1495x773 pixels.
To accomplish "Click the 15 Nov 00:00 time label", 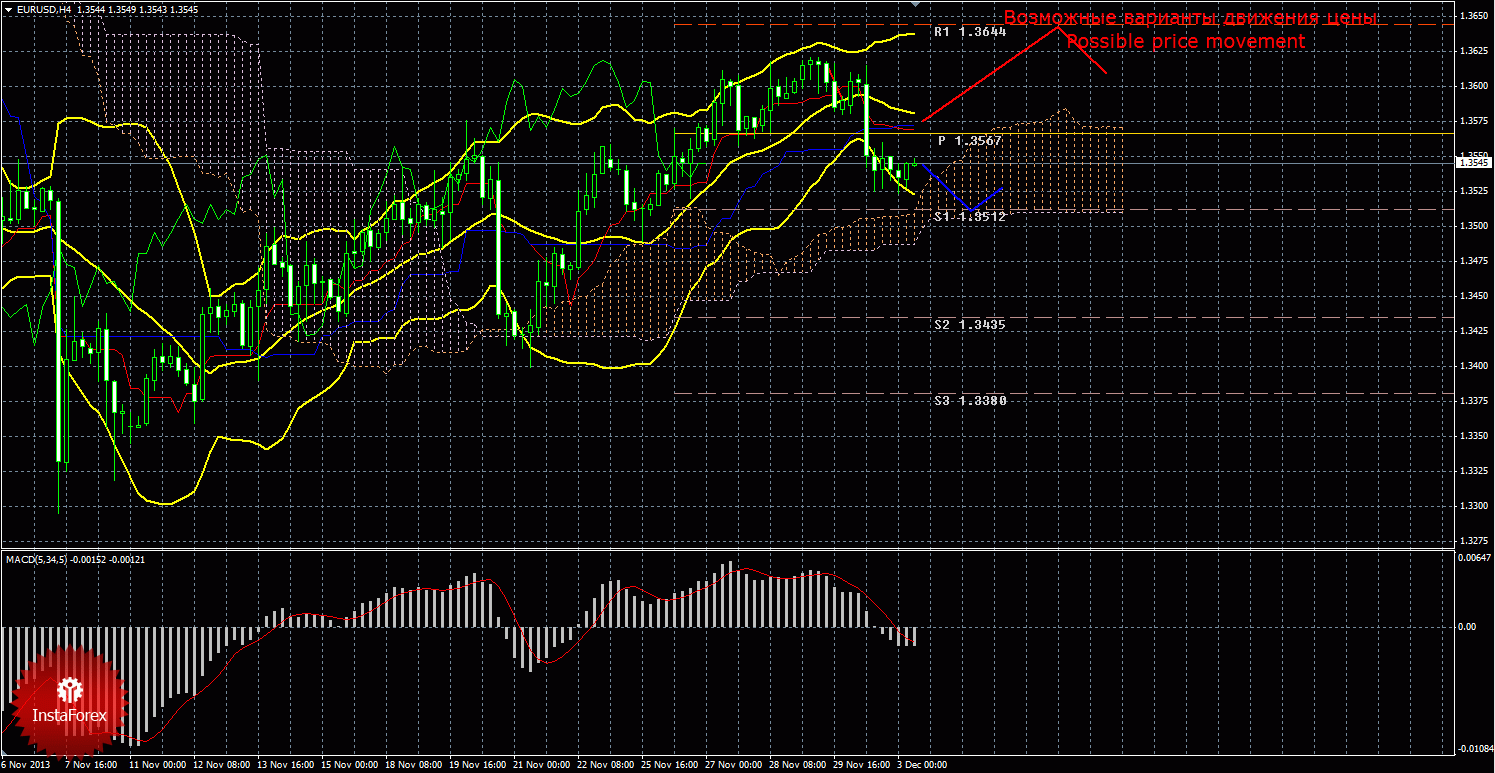I will 350,764.
